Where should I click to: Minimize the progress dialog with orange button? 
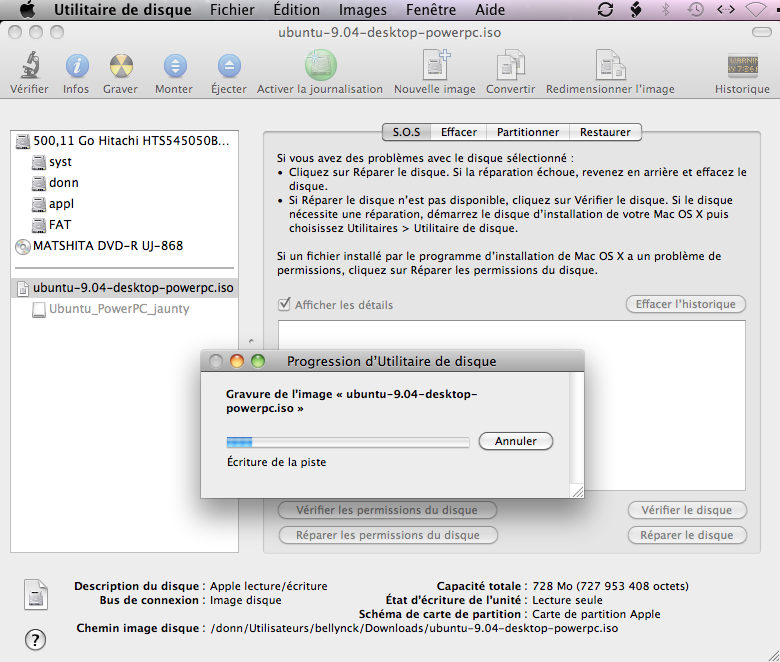click(237, 361)
